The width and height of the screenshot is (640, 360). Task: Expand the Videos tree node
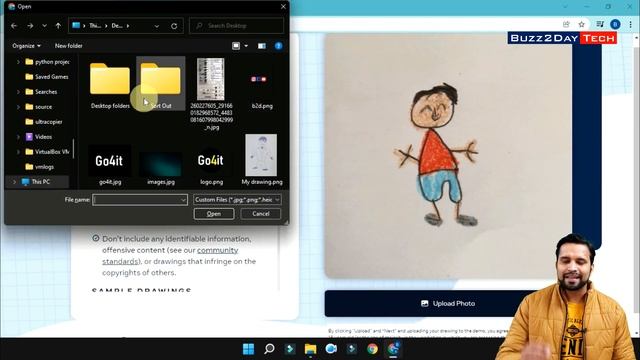[18, 137]
